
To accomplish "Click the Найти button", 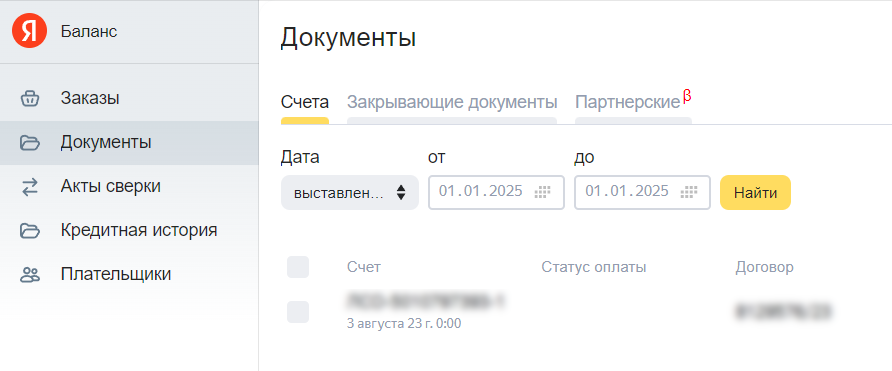I will pyautogui.click(x=755, y=192).
